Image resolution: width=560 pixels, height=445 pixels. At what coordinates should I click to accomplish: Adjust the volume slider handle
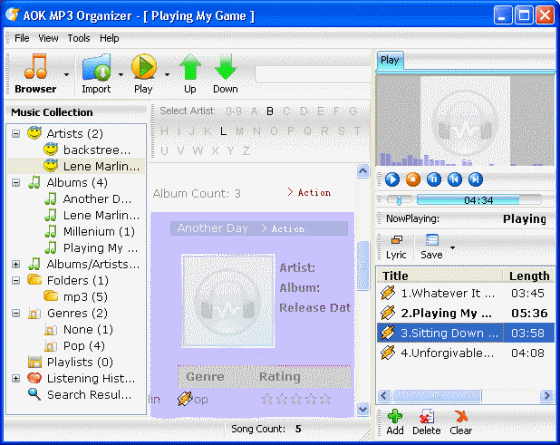[x=399, y=200]
